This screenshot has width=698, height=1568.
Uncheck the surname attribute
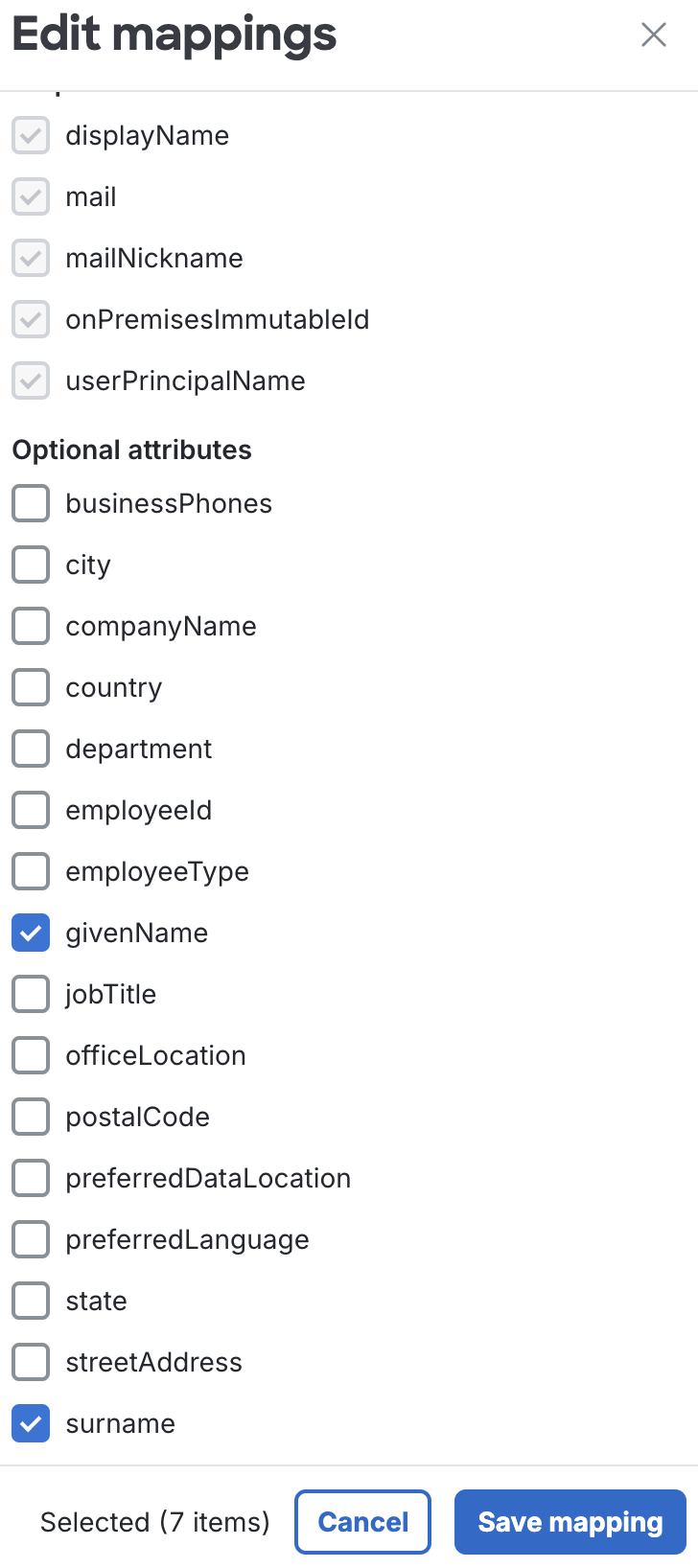click(x=31, y=1423)
